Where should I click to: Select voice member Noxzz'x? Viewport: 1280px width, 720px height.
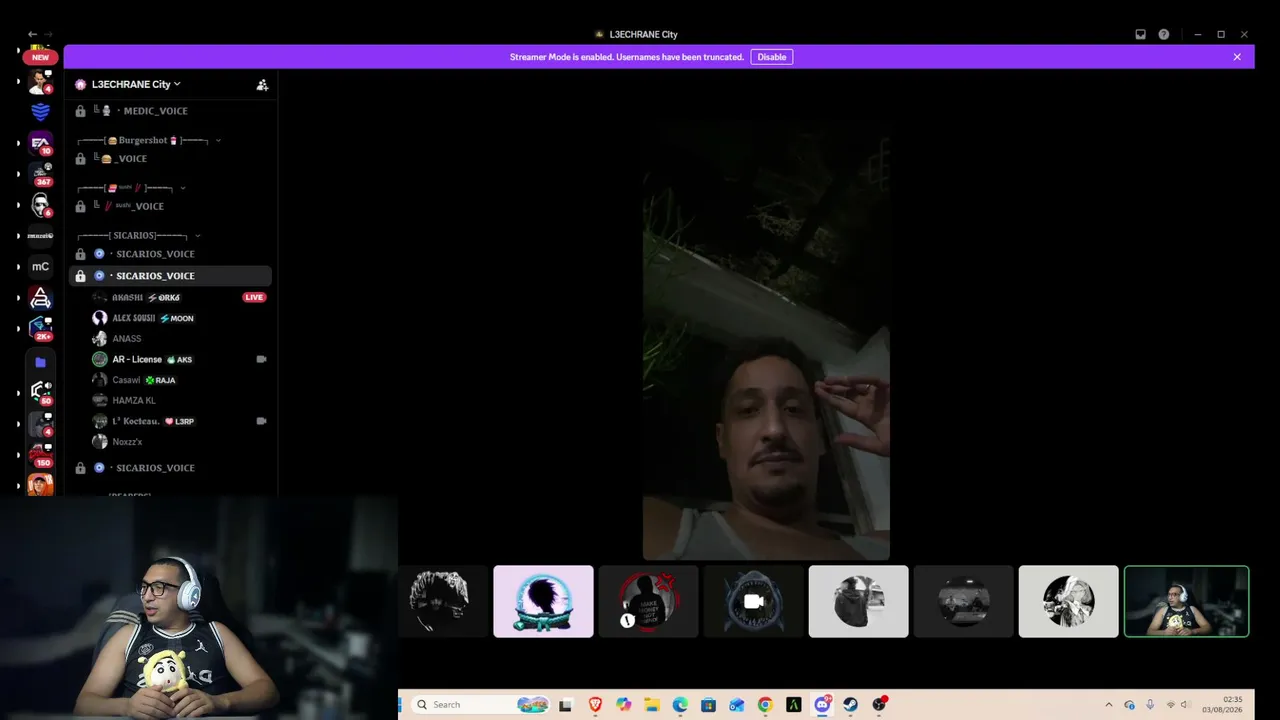coord(127,442)
